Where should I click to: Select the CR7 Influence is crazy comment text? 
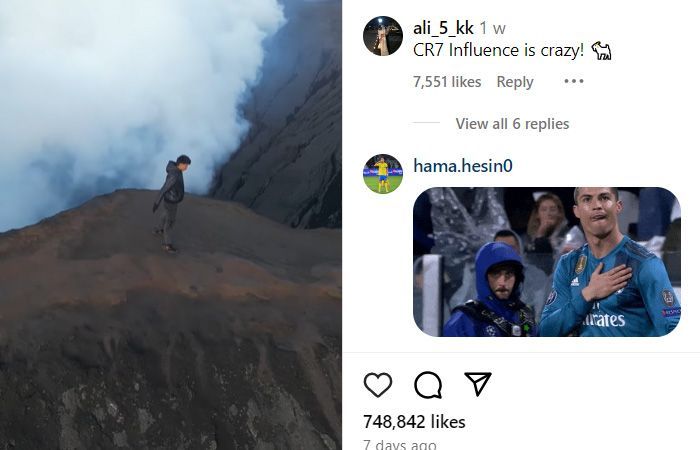498,50
